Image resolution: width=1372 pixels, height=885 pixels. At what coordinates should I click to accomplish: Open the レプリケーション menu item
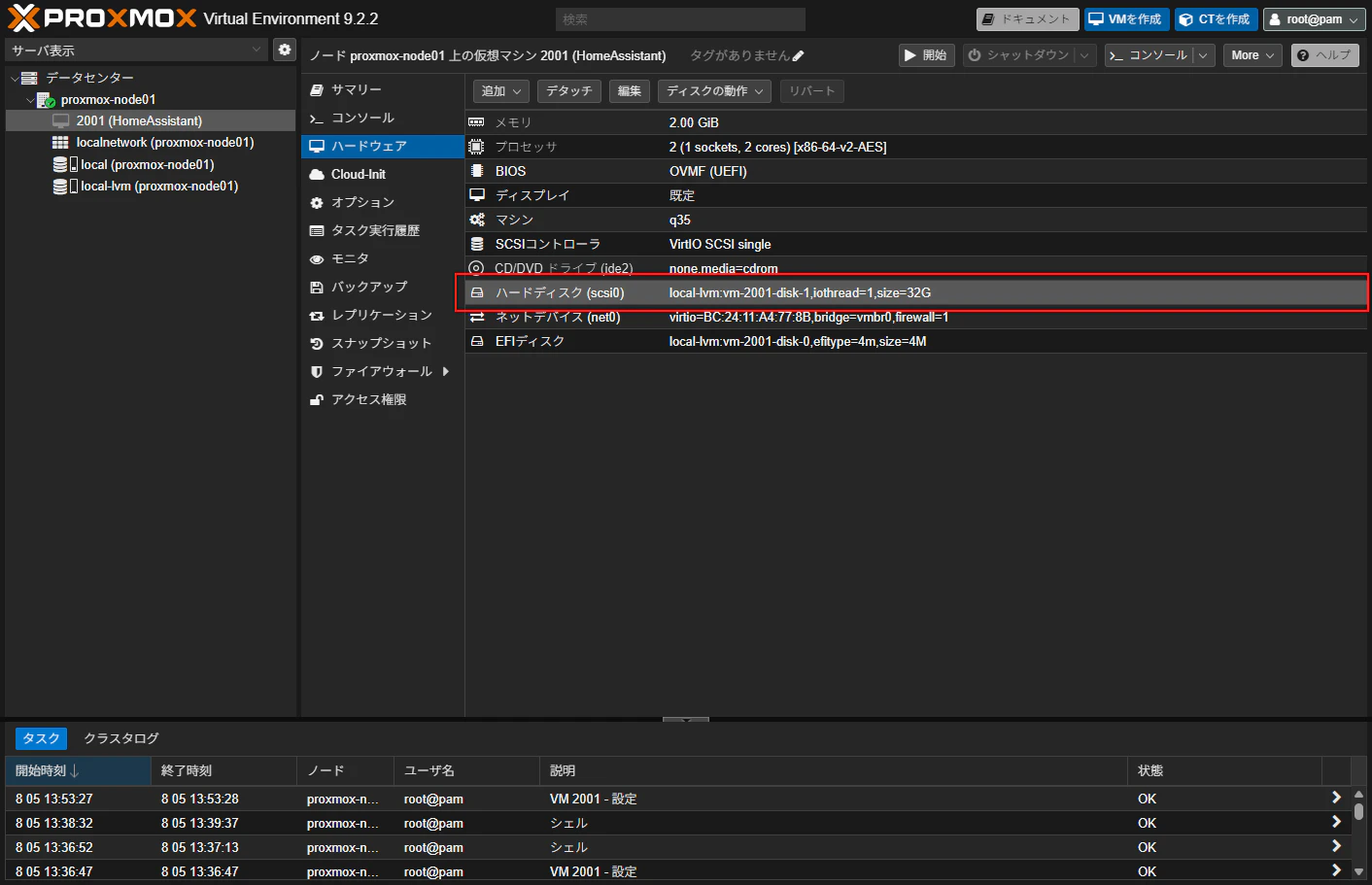[383, 315]
